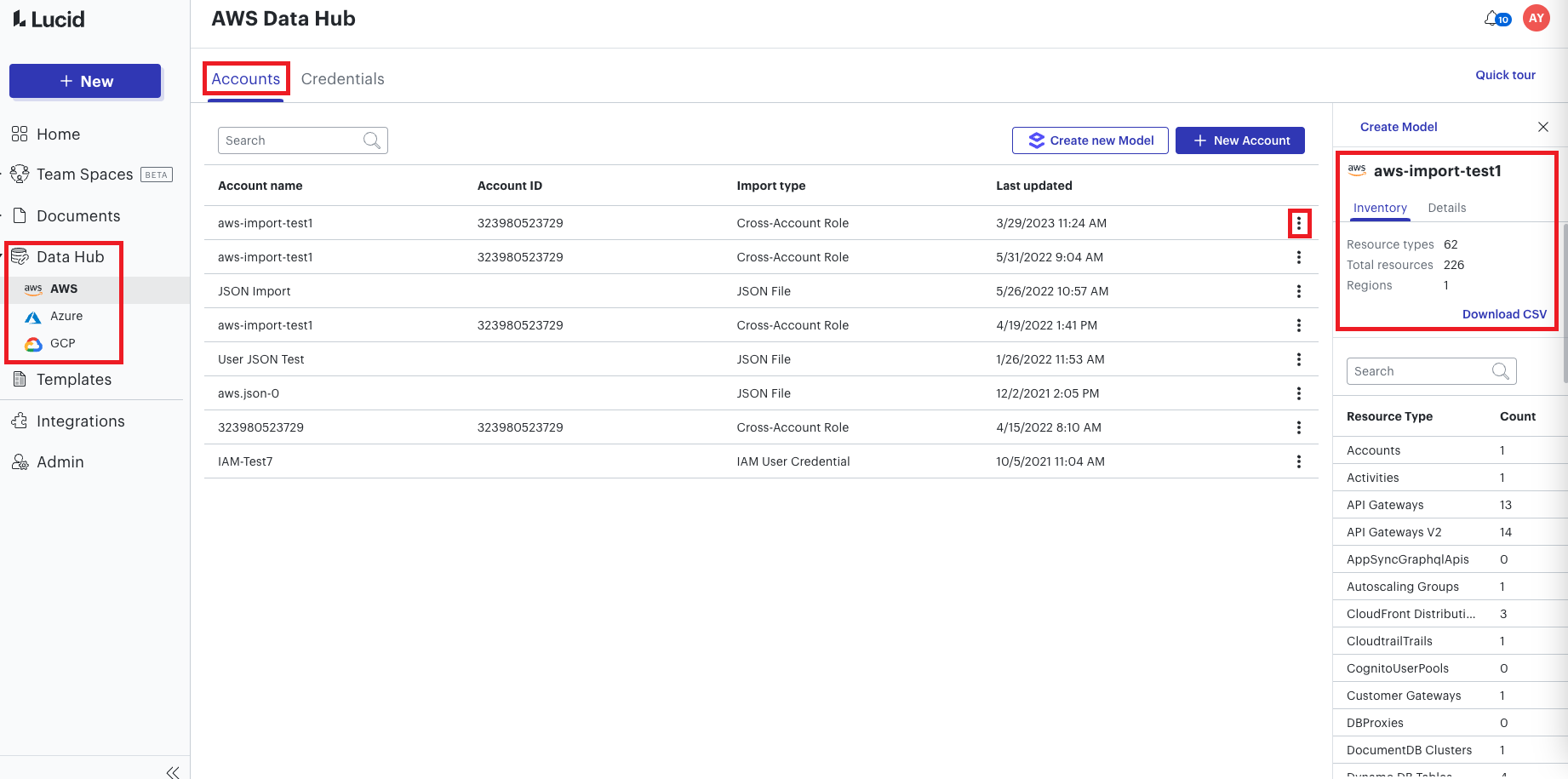Switch to the Credentials tab
This screenshot has height=779, width=1568.
click(343, 78)
